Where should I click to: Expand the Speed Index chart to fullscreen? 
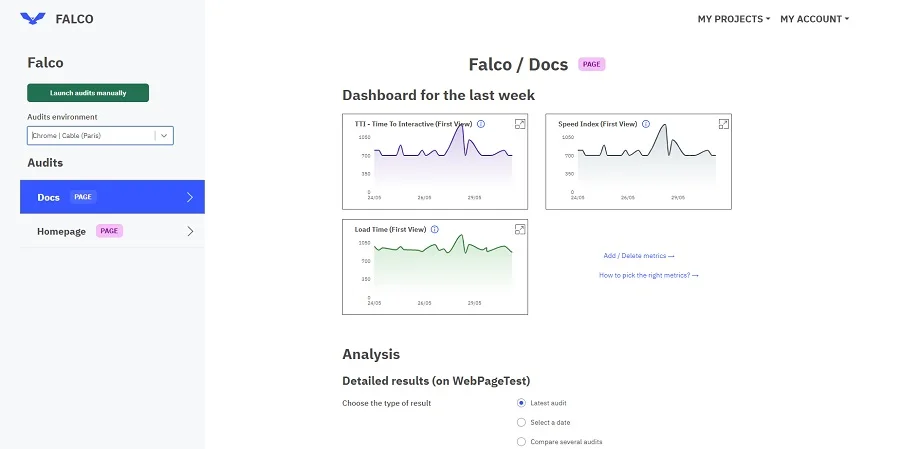pos(723,124)
